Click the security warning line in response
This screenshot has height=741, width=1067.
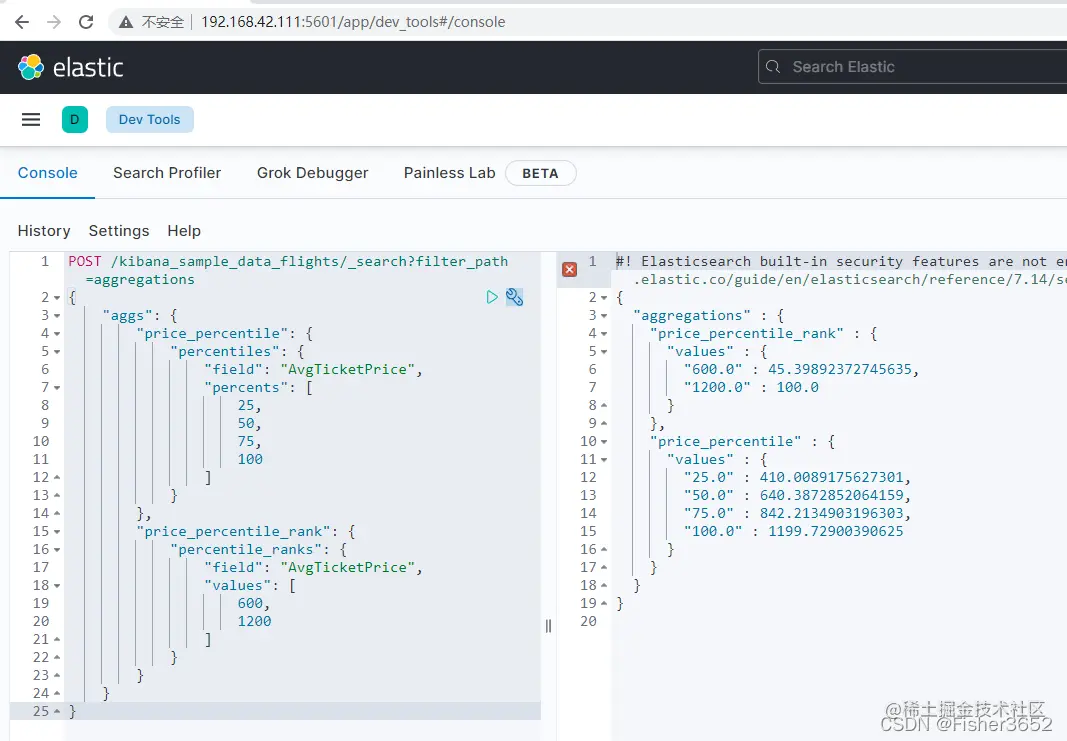pos(841,270)
